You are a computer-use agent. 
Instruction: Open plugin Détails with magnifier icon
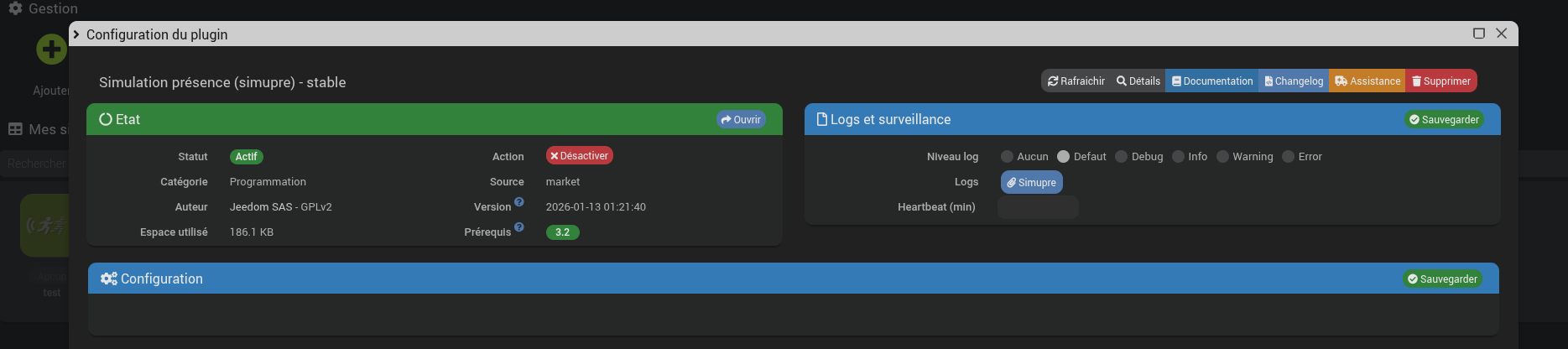pos(1138,81)
